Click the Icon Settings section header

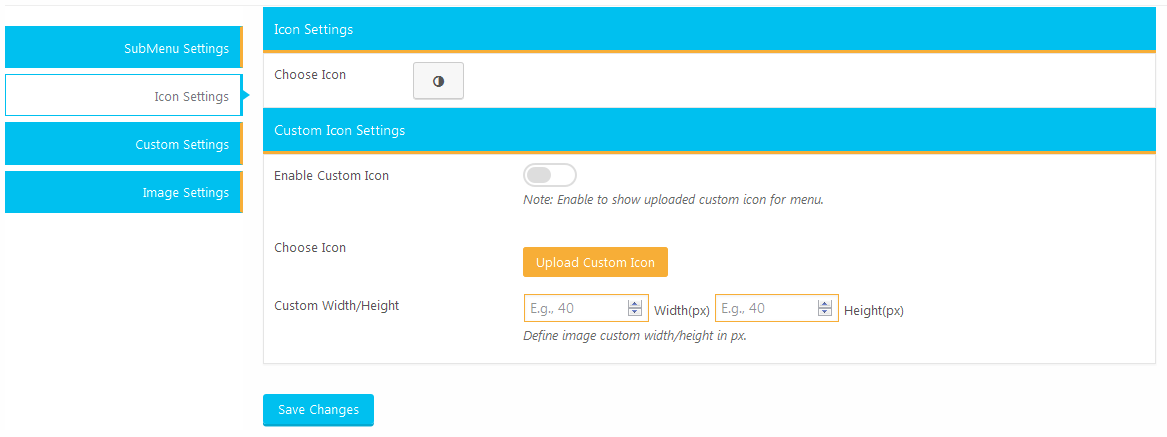point(313,30)
